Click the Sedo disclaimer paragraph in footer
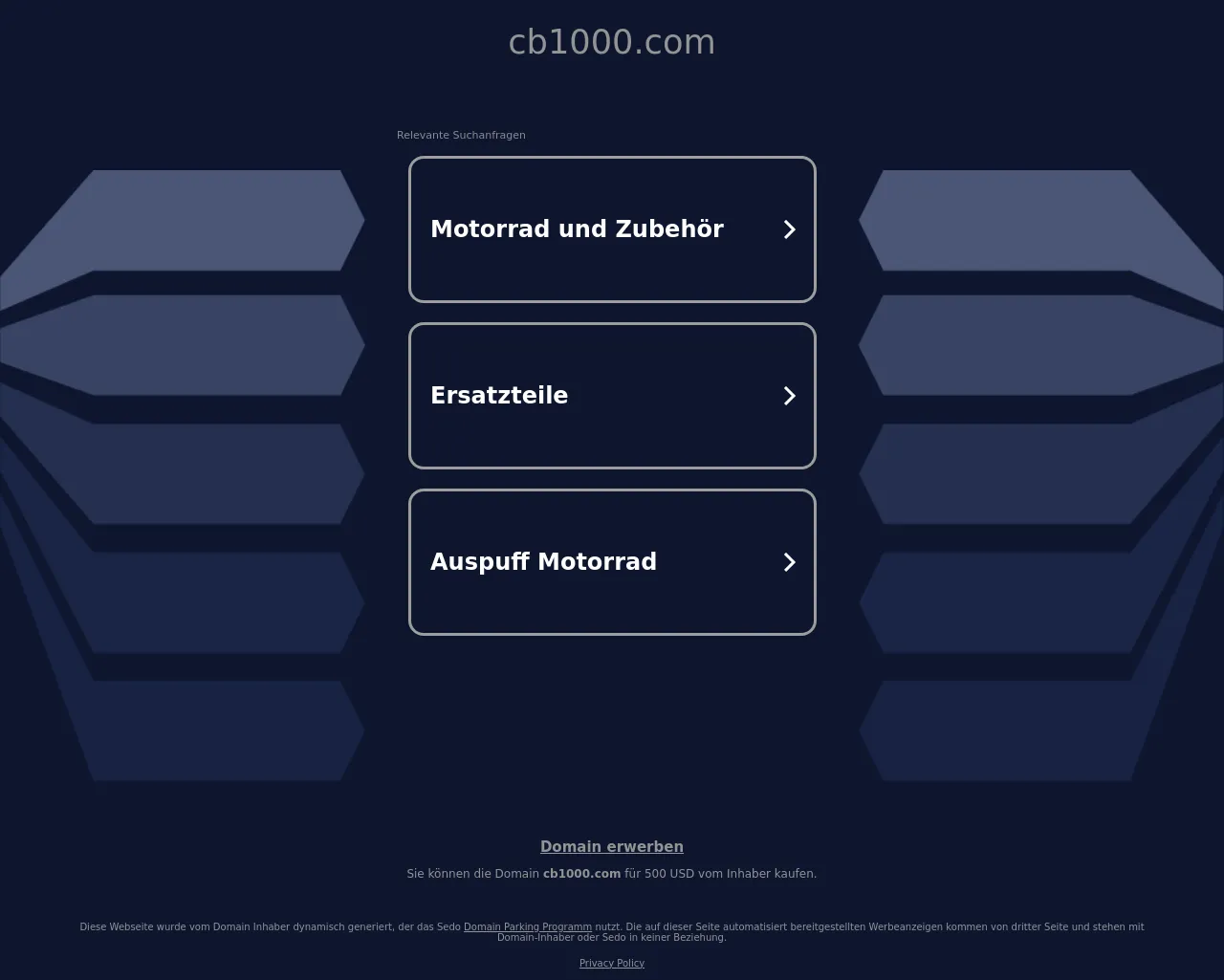 (x=612, y=932)
